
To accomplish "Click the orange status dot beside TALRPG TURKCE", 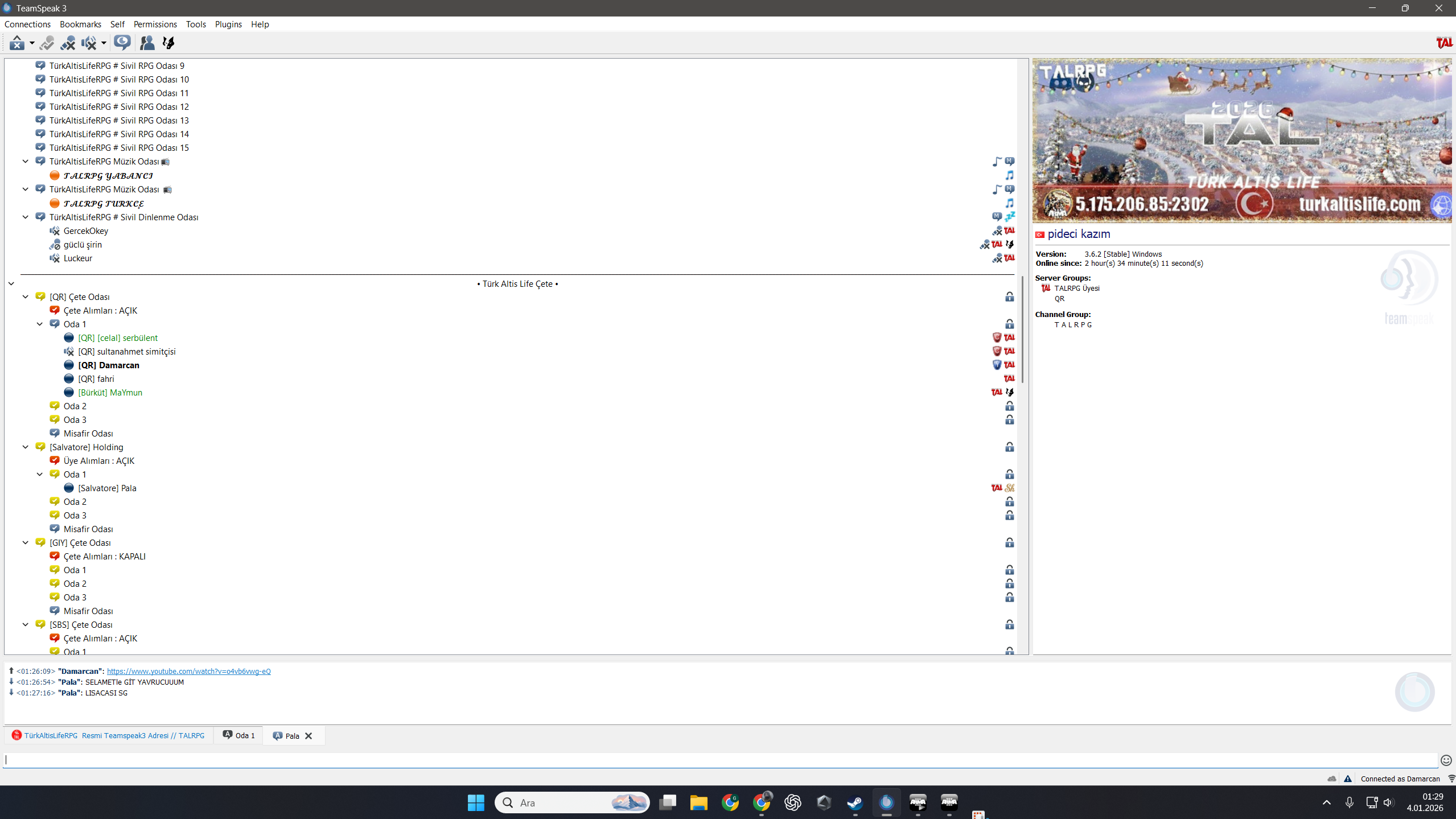I will [x=55, y=203].
